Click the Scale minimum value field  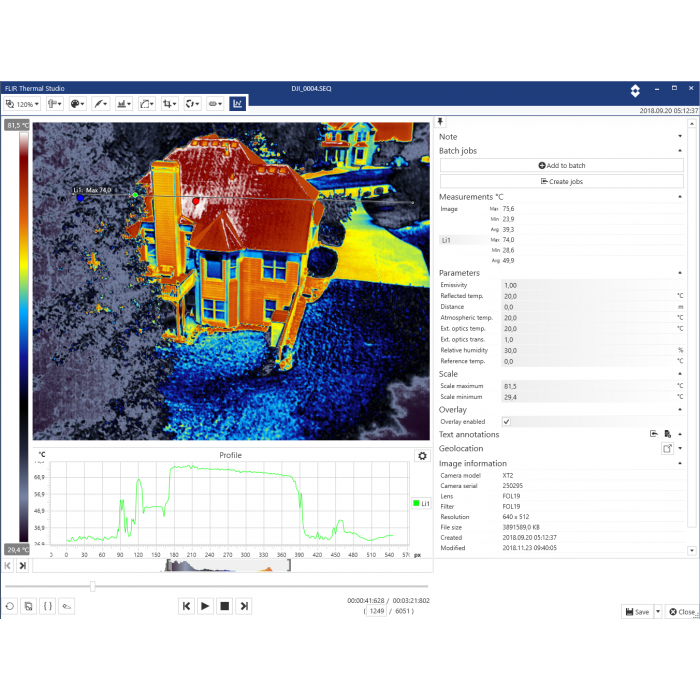[x=589, y=397]
